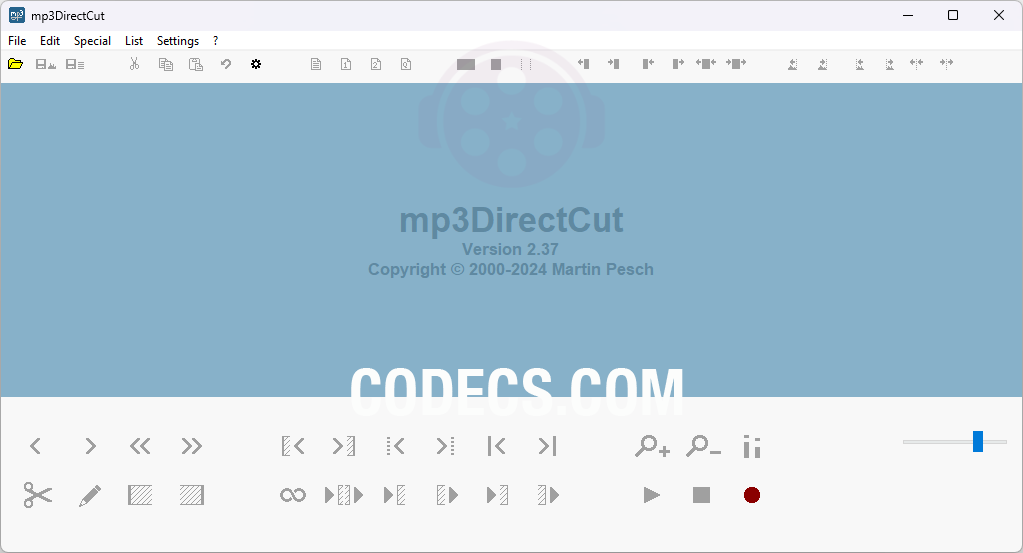Open the Settings menu
Image resolution: width=1023 pixels, height=553 pixels.
pyautogui.click(x=177, y=40)
